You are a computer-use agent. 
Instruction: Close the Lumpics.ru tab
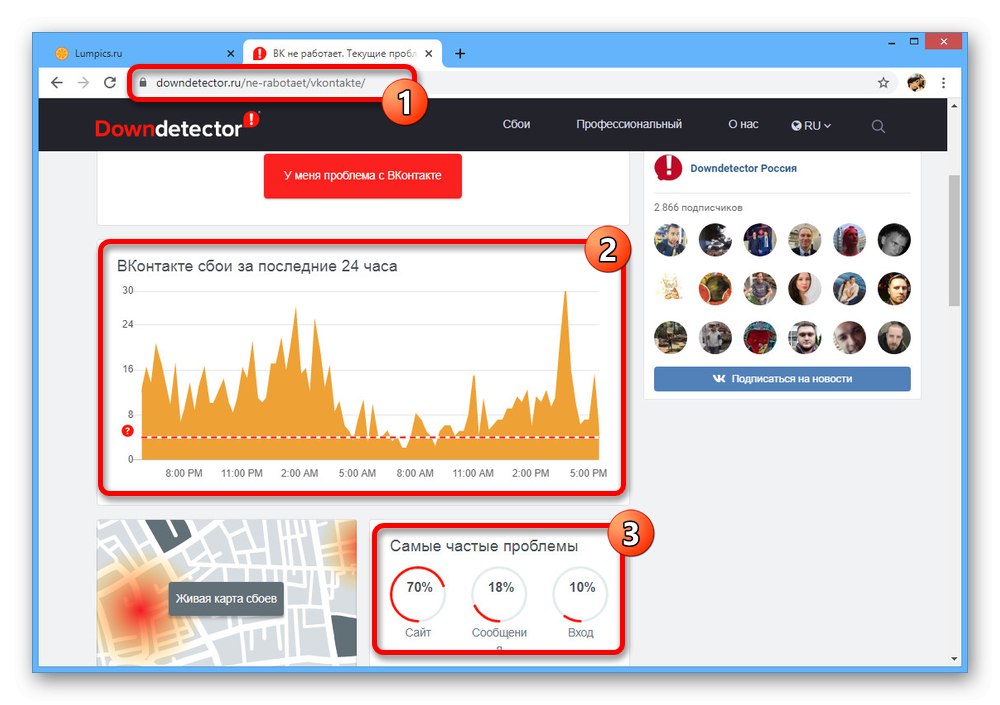230,54
